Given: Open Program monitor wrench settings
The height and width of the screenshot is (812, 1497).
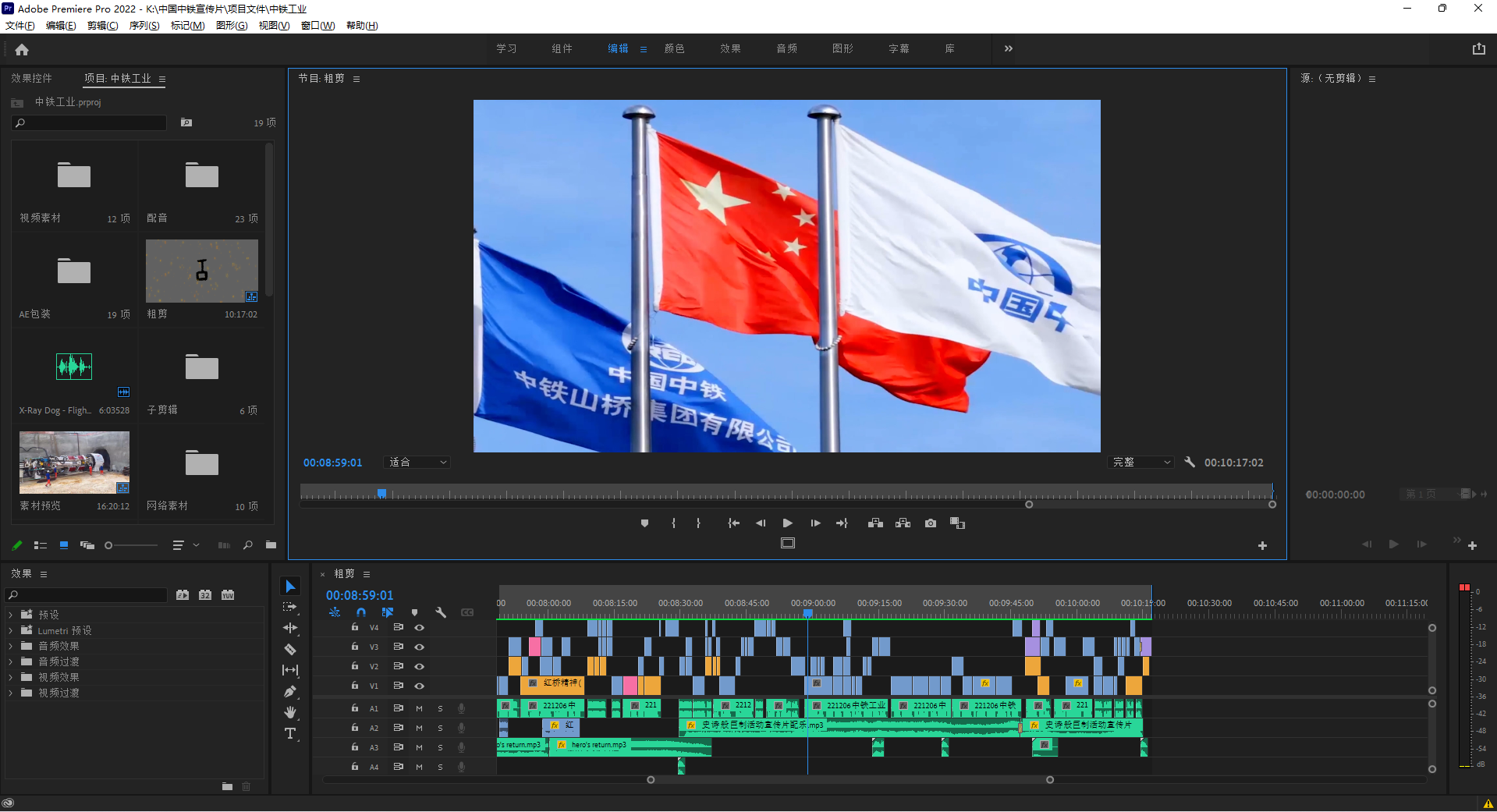Looking at the screenshot, I should 1190,462.
